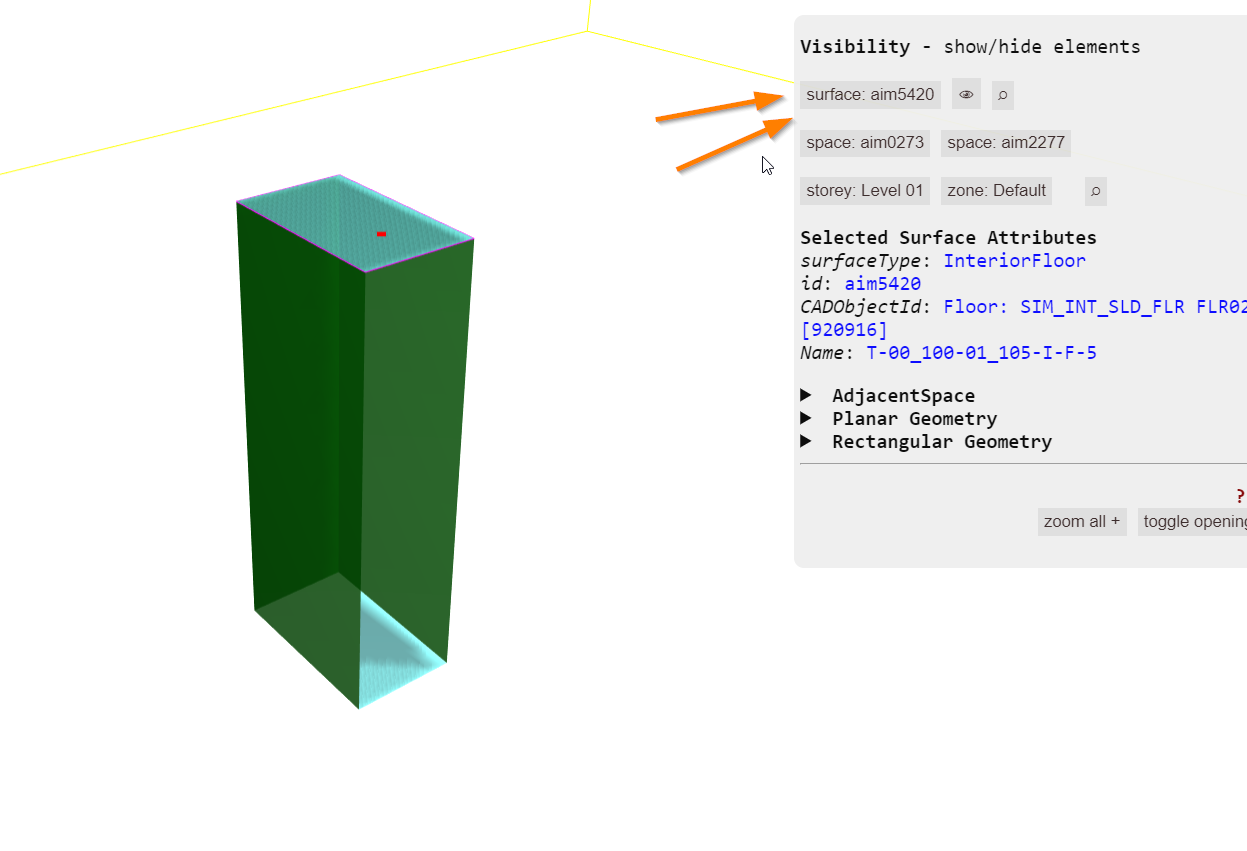The width and height of the screenshot is (1247, 851).
Task: Click the id value aim5420
Action: [882, 284]
